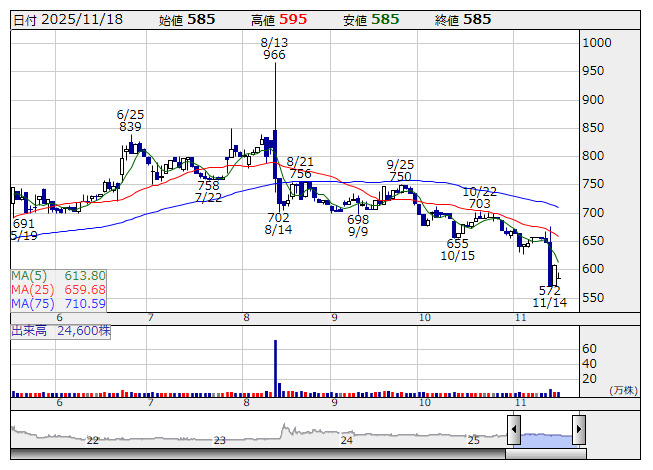Click the MA(5) 613.80 legend entry

coord(58,276)
